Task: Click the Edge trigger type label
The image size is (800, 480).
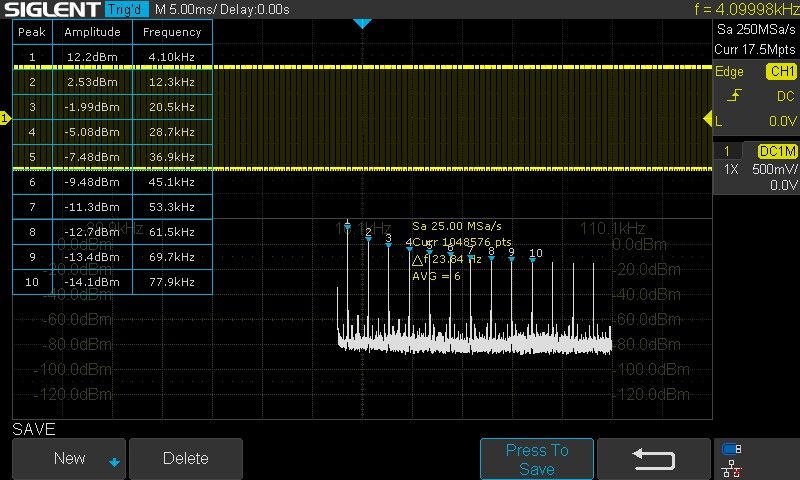Action: [x=729, y=72]
